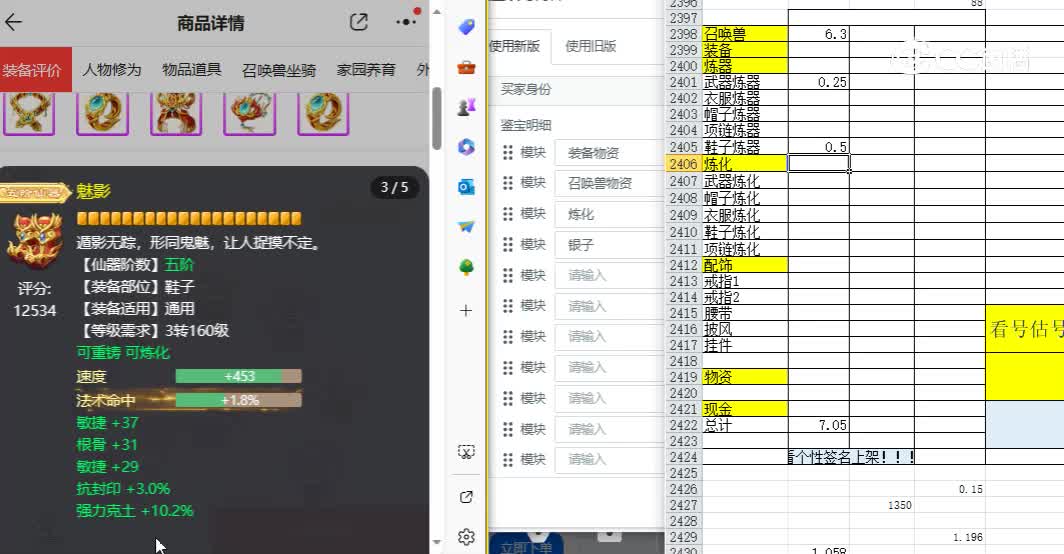Select the yellow 配饰 cell

tap(744, 265)
